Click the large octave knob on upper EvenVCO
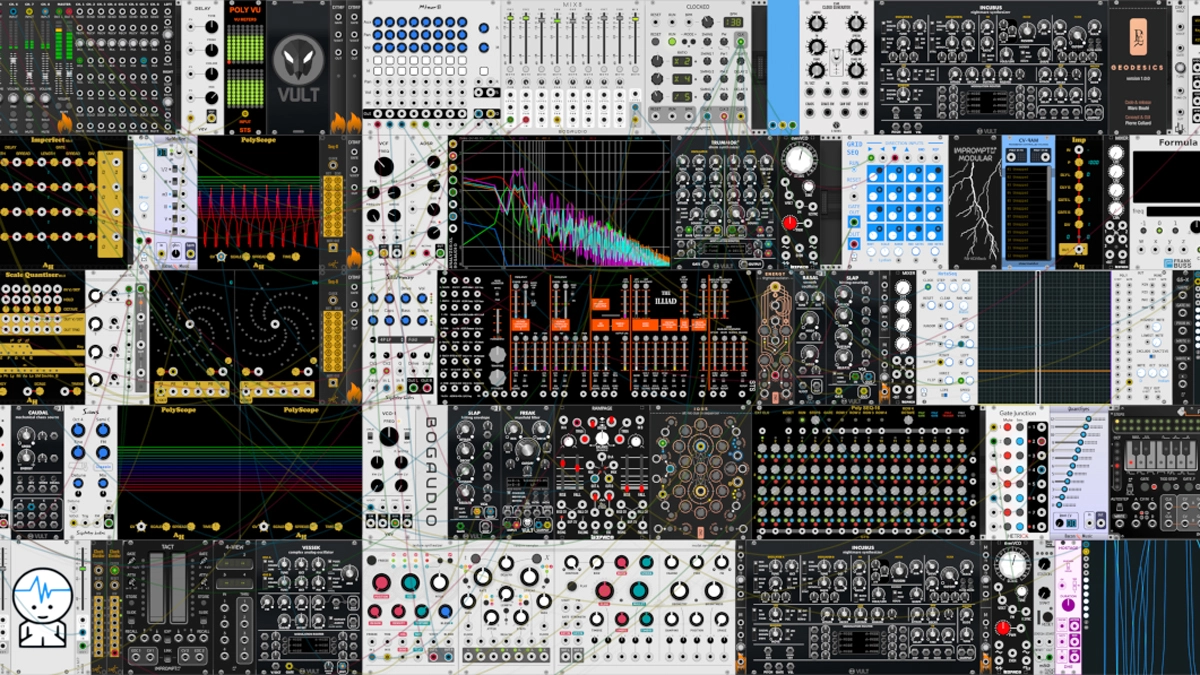 797,160
